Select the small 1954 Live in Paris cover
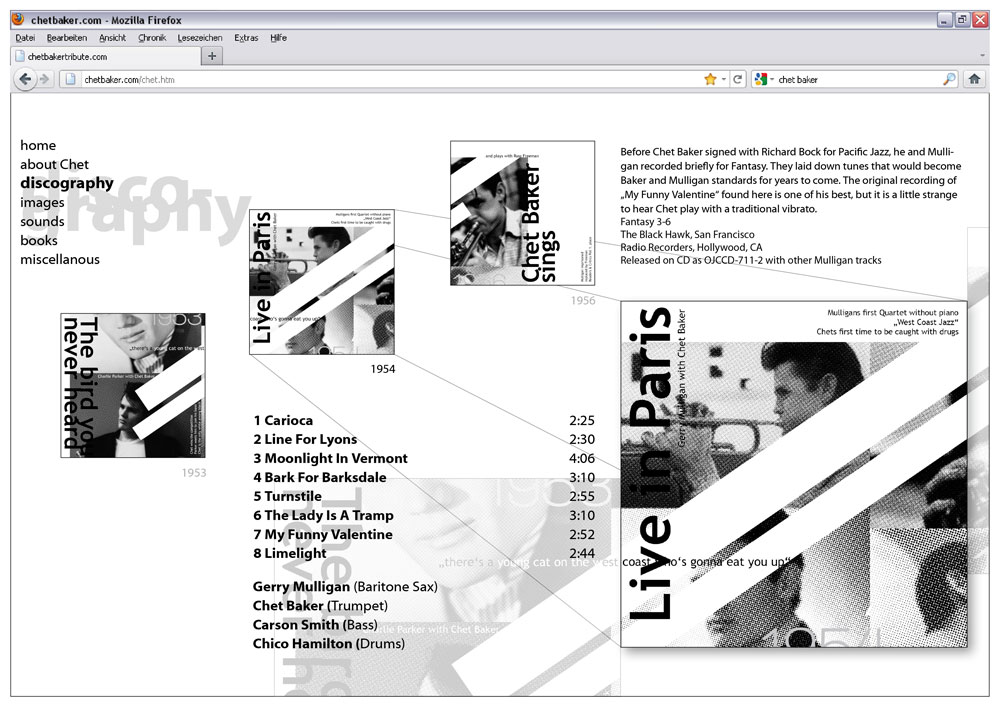The image size is (1000, 707). tap(322, 282)
